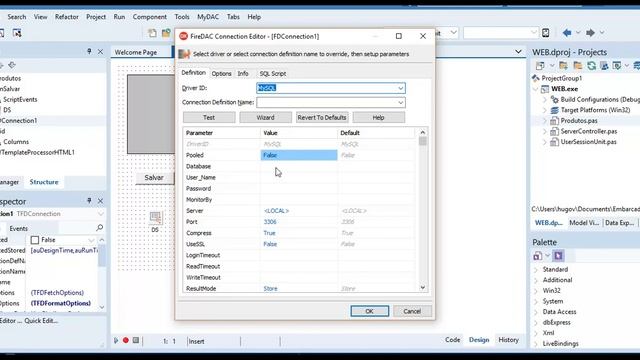Viewport: 640px width, 360px height.
Task: Click the second folder icon in Projects toolbar
Action: pos(578,65)
